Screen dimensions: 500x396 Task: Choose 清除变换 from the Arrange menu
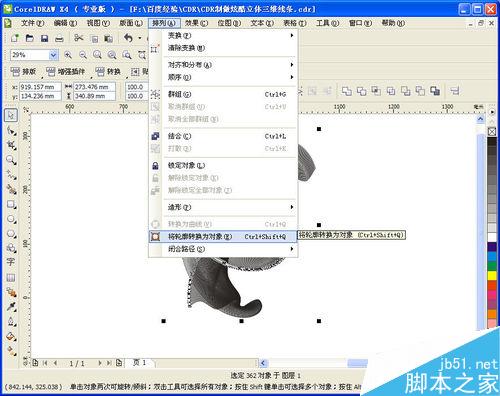pos(223,48)
